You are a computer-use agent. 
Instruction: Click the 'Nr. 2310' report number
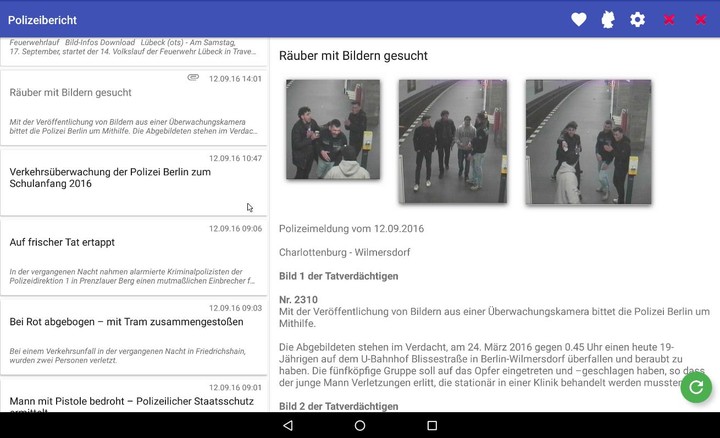tap(298, 300)
